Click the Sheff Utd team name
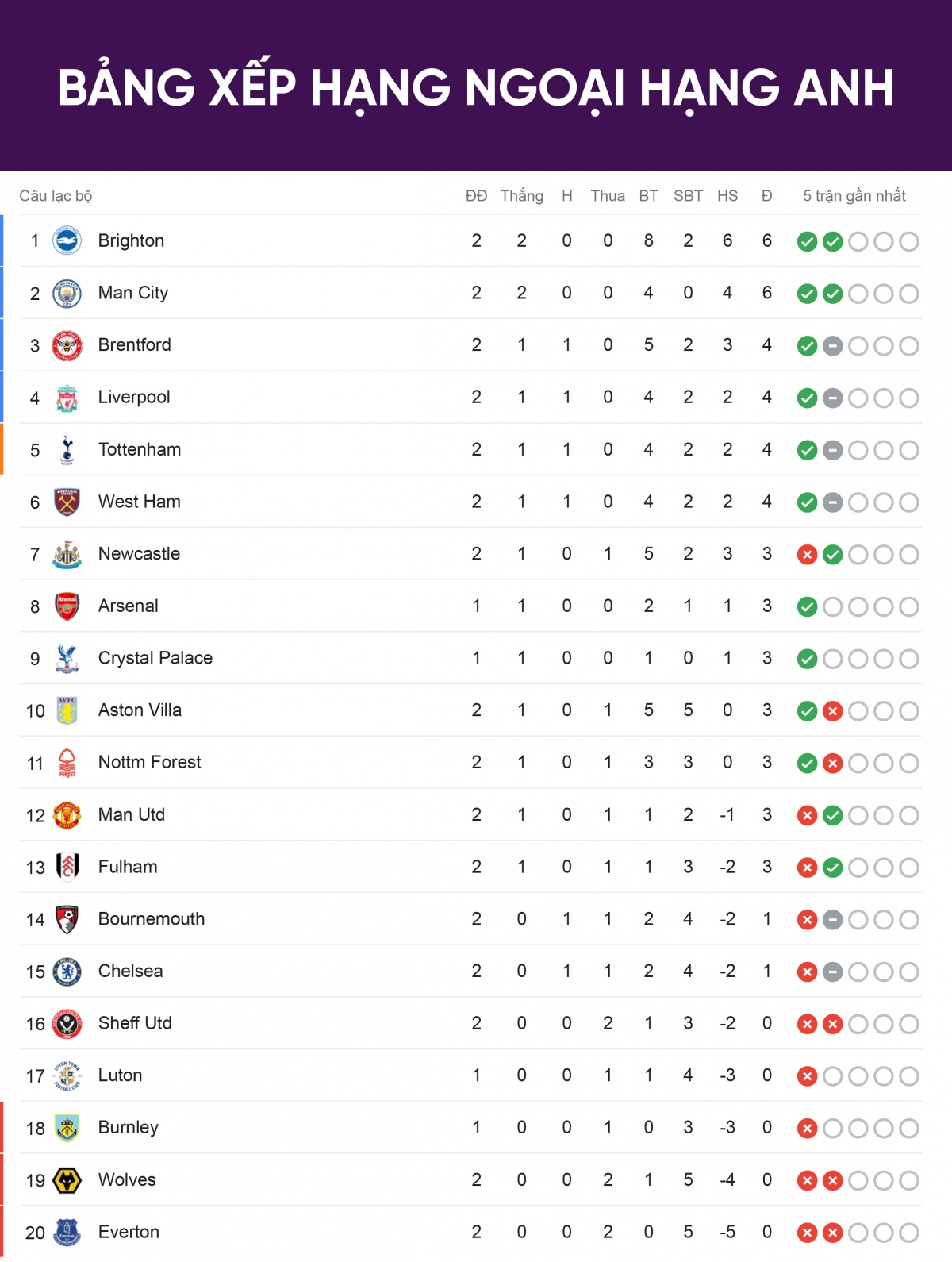Image resolution: width=952 pixels, height=1262 pixels. pyautogui.click(x=135, y=1023)
